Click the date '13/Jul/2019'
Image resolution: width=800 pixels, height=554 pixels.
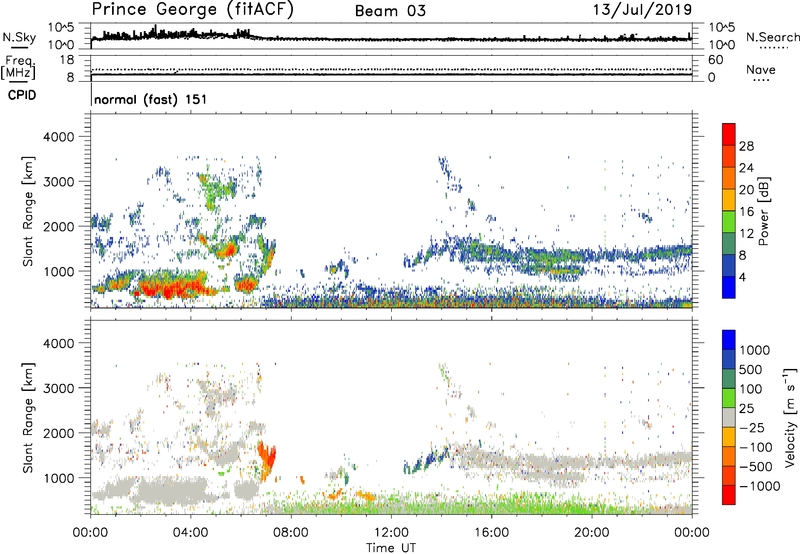point(642,10)
